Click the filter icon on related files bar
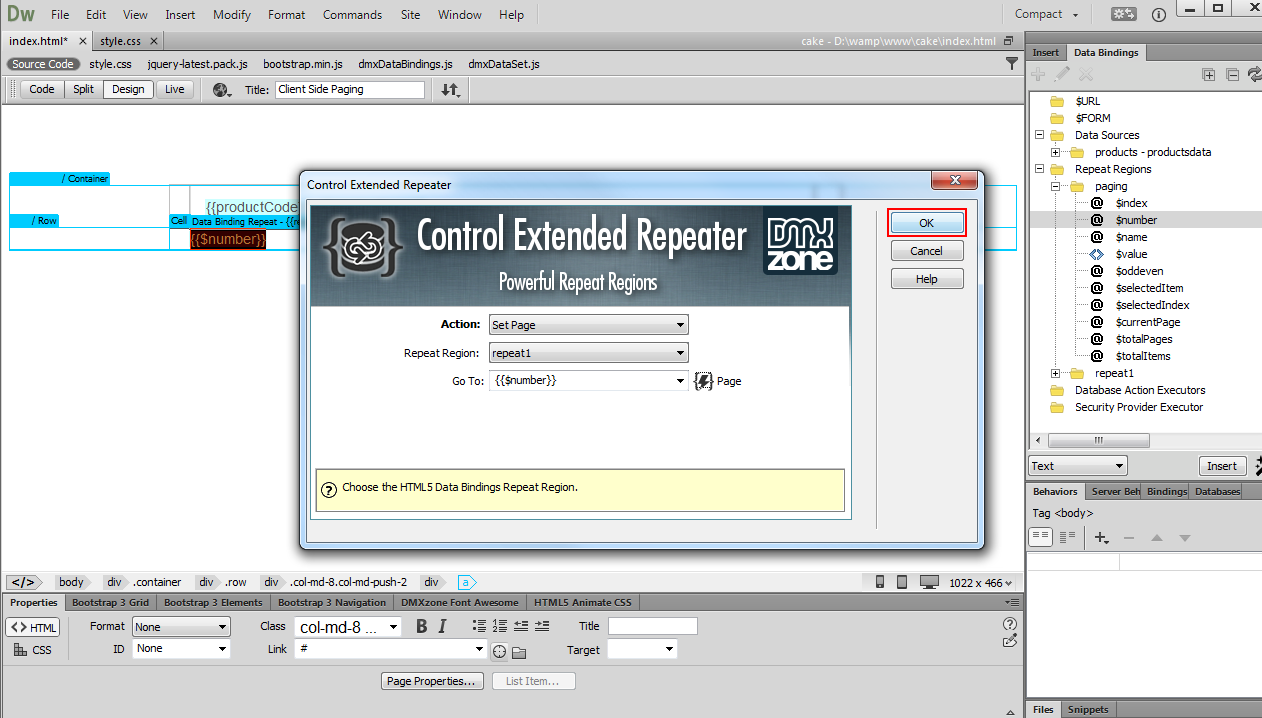The height and width of the screenshot is (718, 1262). pyautogui.click(x=1011, y=63)
